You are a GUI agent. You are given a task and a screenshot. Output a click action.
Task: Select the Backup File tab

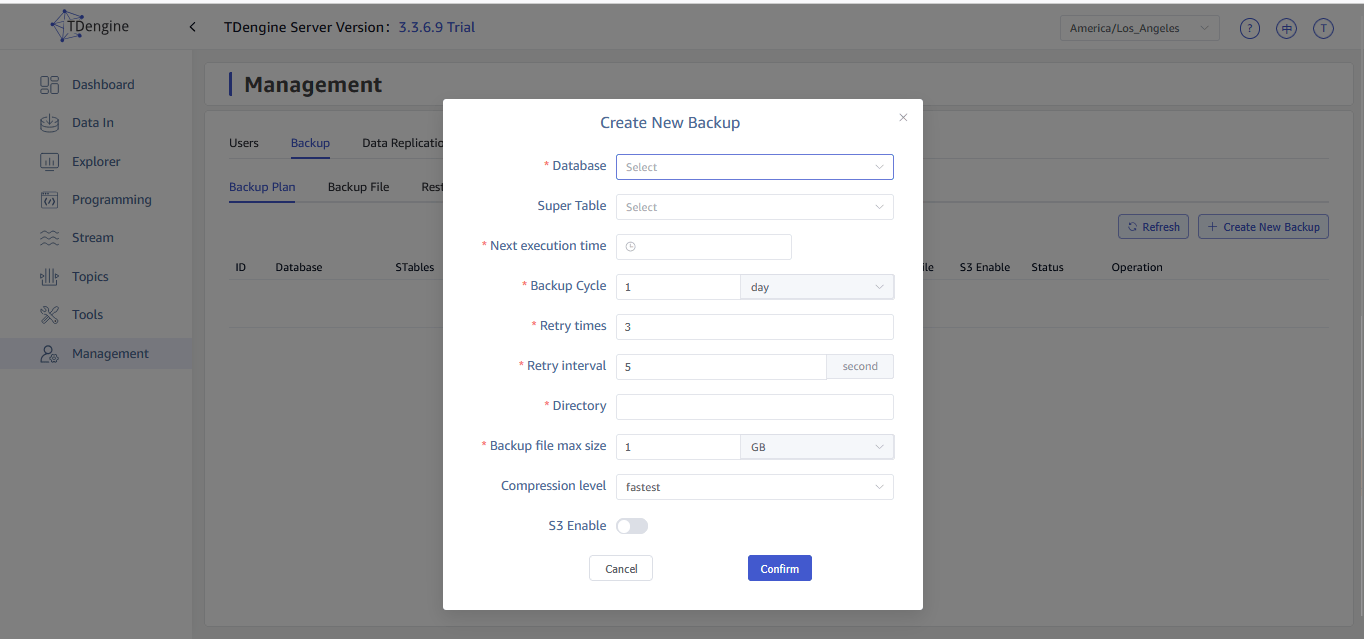(358, 187)
